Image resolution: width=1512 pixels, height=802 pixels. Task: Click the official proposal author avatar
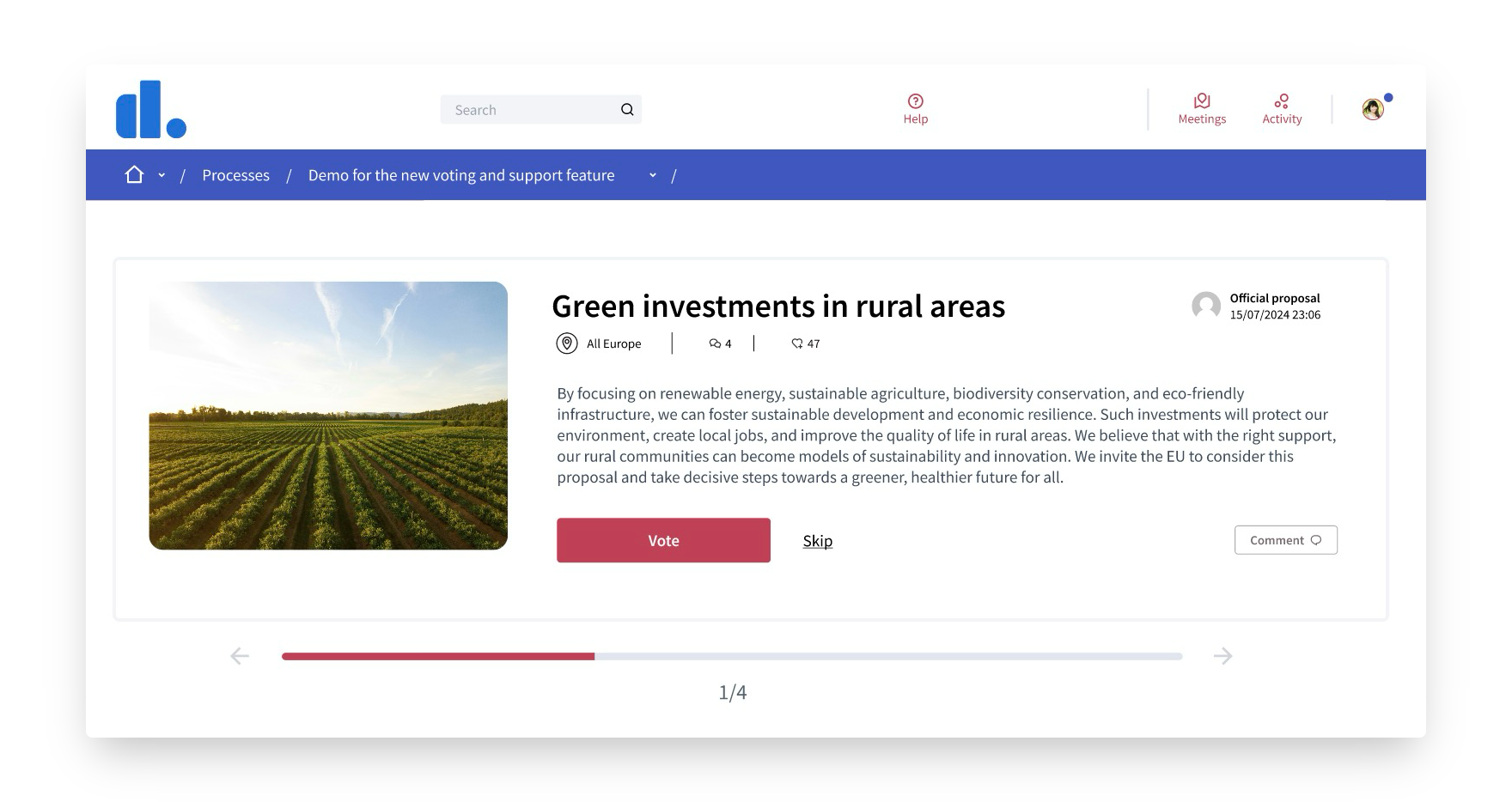coord(1206,306)
